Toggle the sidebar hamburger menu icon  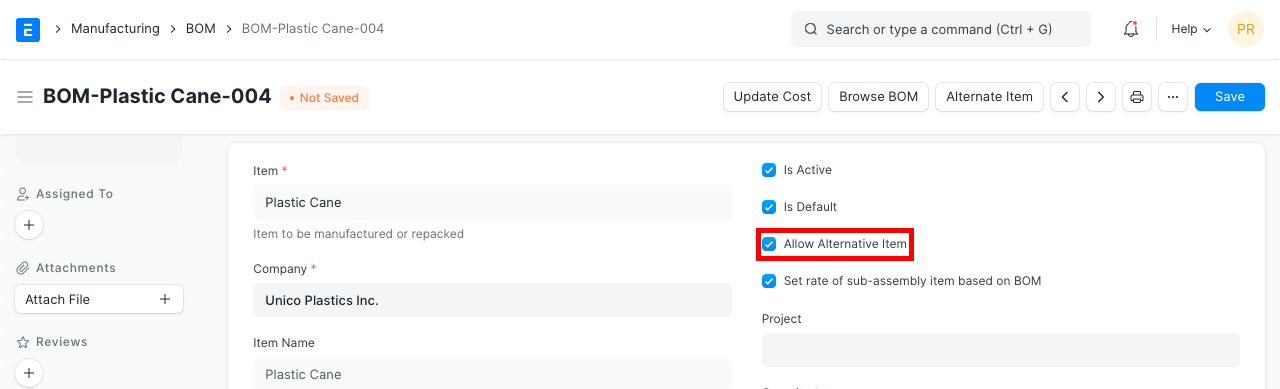25,97
